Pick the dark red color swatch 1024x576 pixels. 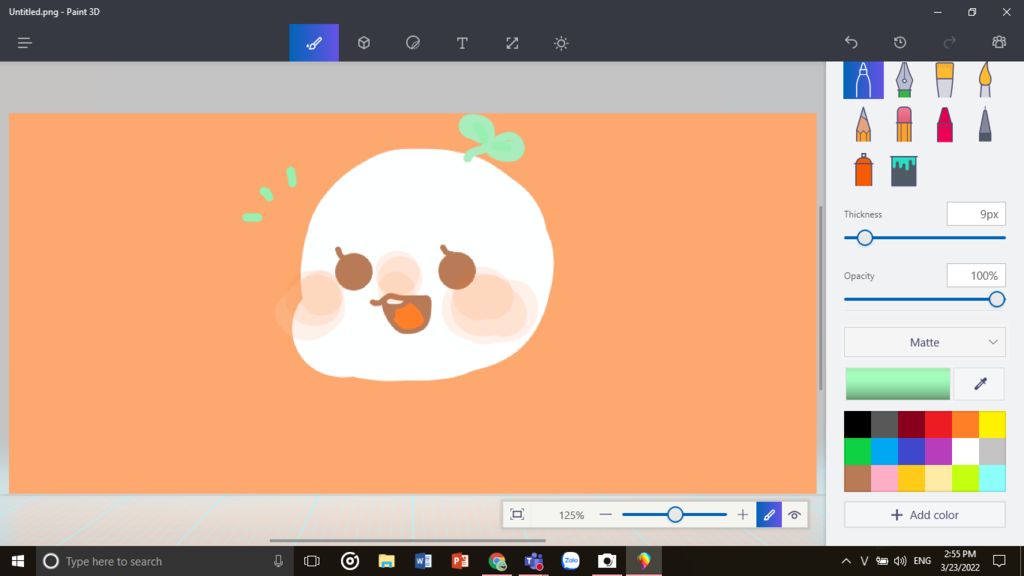(x=911, y=424)
